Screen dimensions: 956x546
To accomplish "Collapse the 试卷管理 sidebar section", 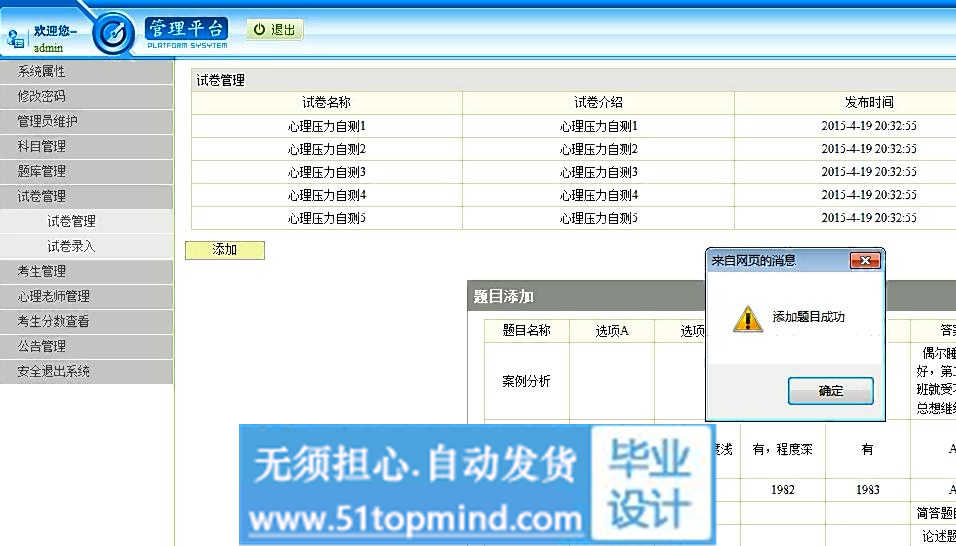I will (x=42, y=197).
